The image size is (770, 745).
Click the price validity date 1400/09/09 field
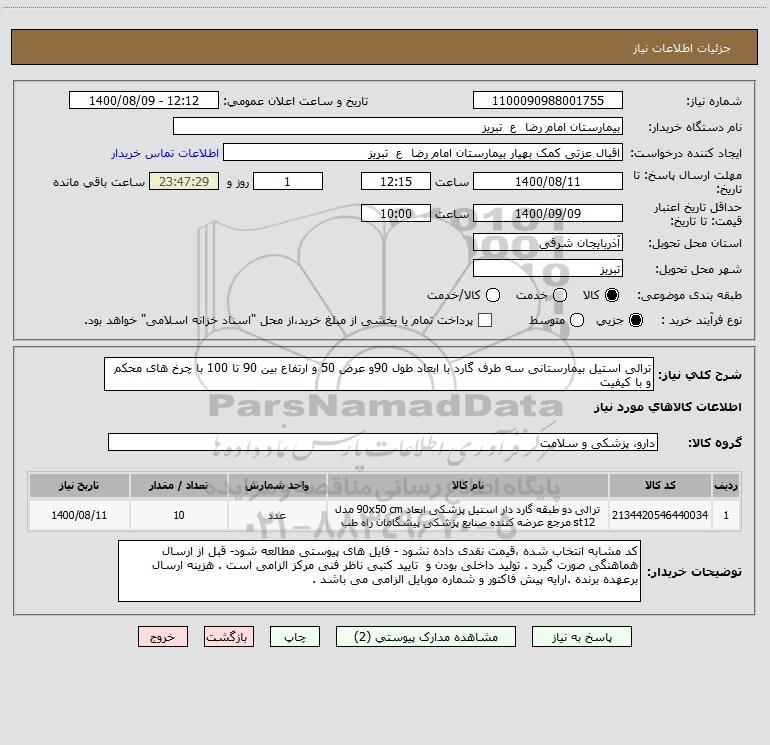(548, 213)
